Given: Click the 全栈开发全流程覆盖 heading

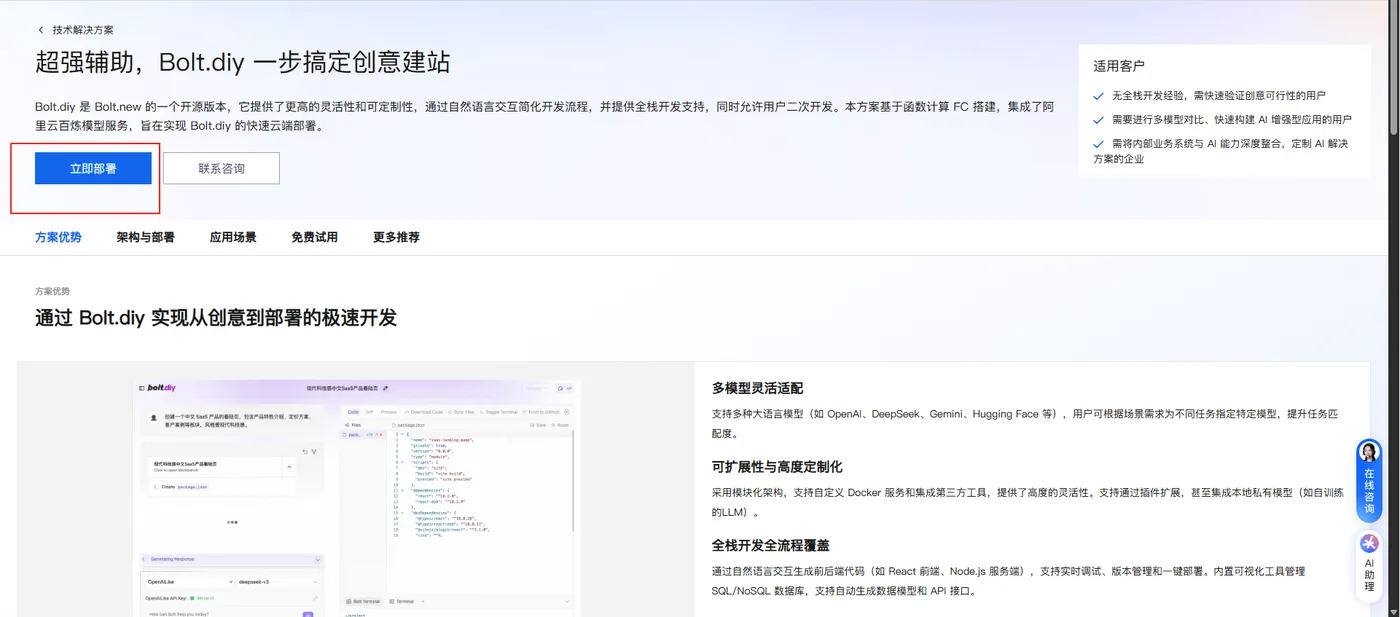Looking at the screenshot, I should coord(771,545).
